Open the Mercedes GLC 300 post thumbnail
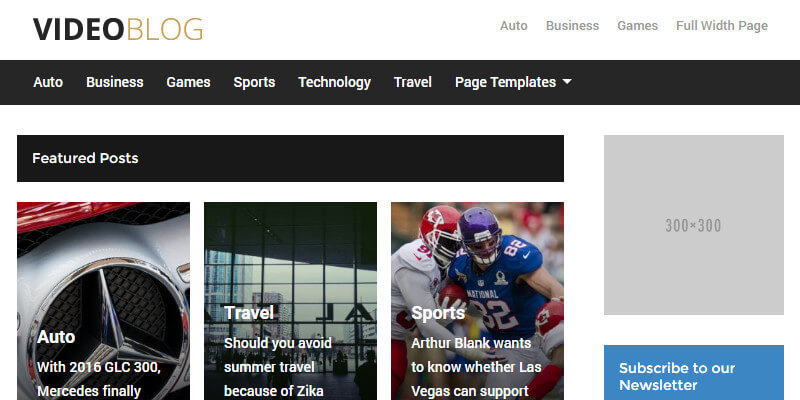 (104, 301)
